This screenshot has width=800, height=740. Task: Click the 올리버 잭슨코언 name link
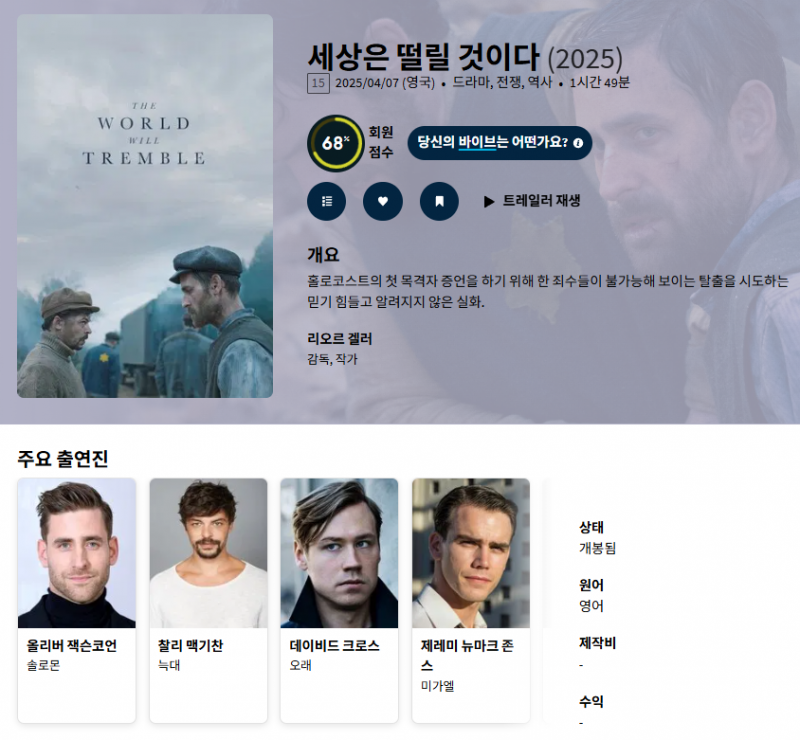pos(72,646)
